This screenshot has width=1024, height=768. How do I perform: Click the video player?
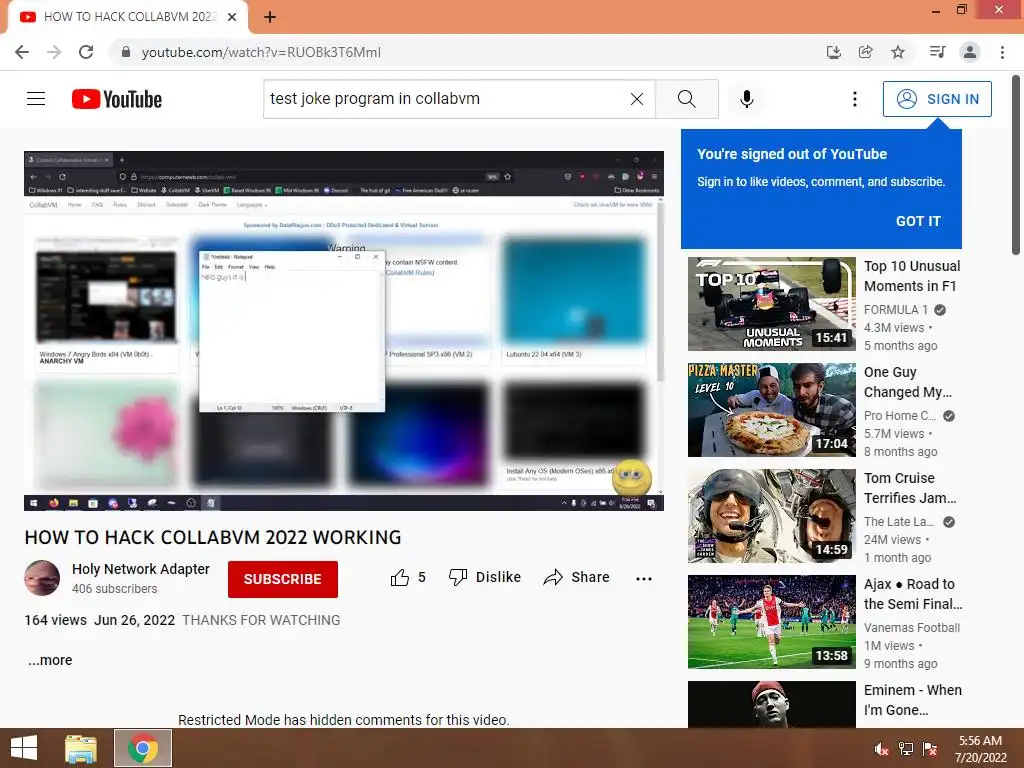pos(344,331)
